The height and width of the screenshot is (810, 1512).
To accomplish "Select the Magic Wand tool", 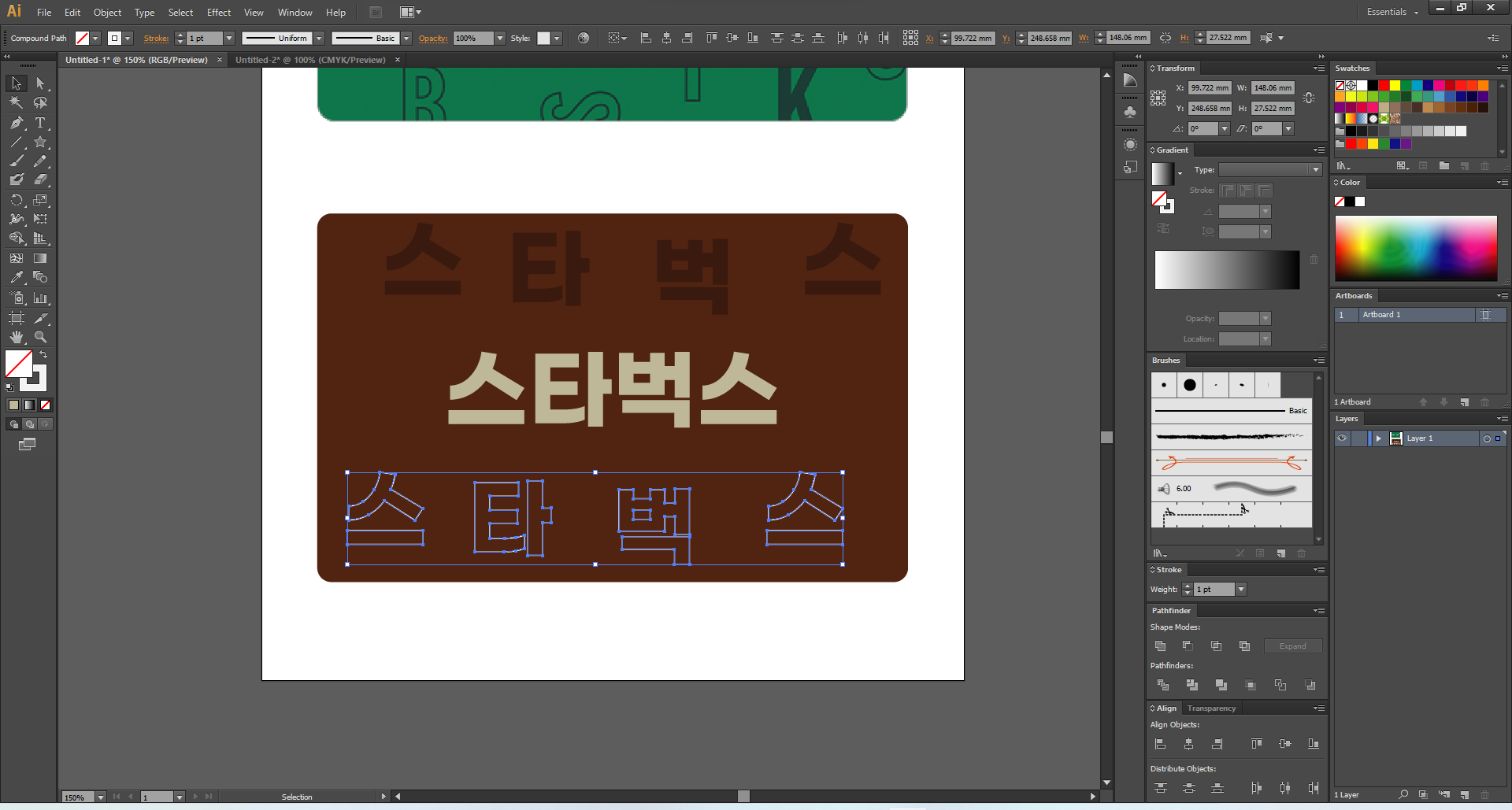I will [17, 102].
